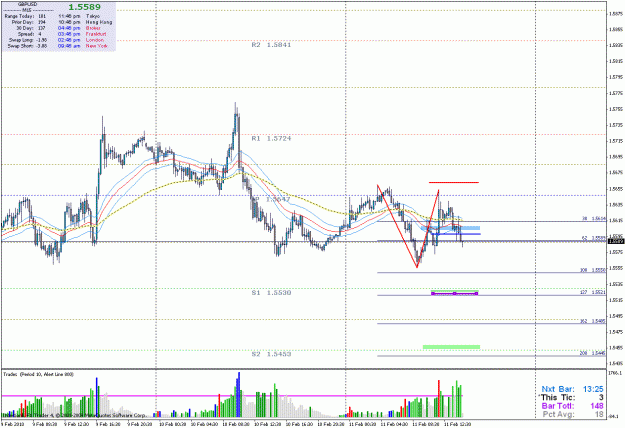Click the black current price tag on axis
625x428 pixels.
click(x=616, y=241)
